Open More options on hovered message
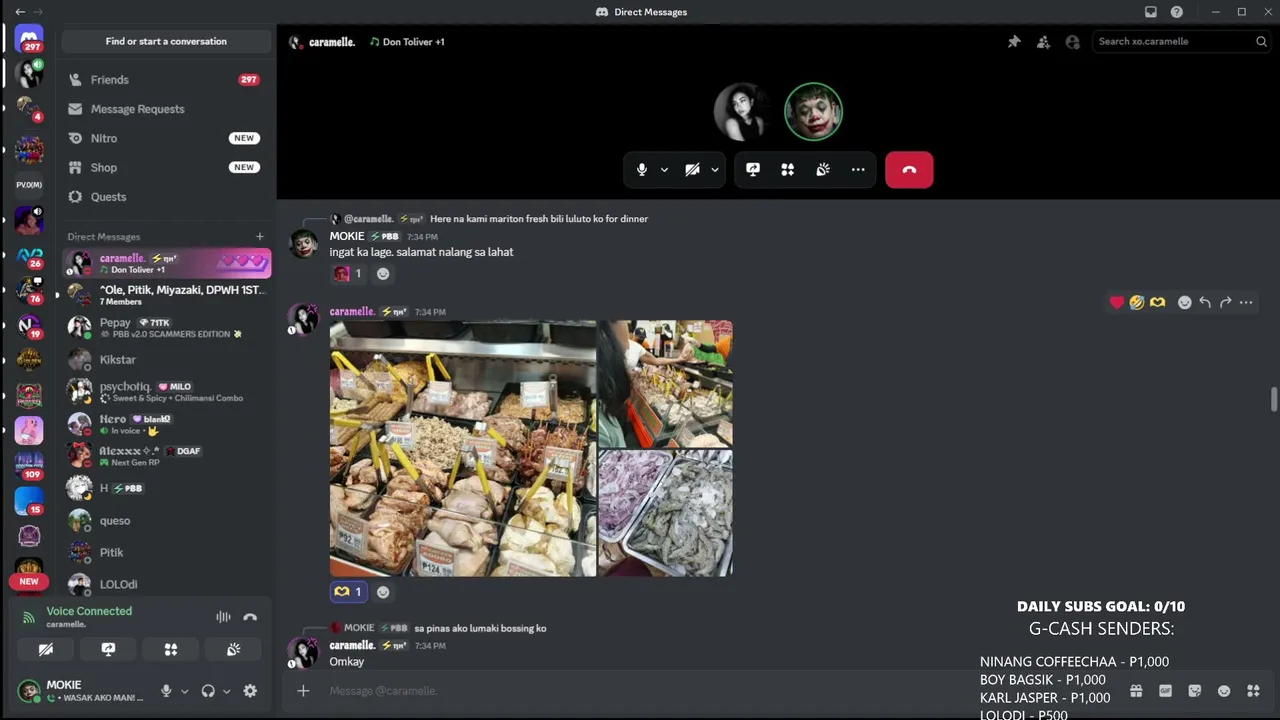Image resolution: width=1280 pixels, height=720 pixels. (x=1246, y=302)
